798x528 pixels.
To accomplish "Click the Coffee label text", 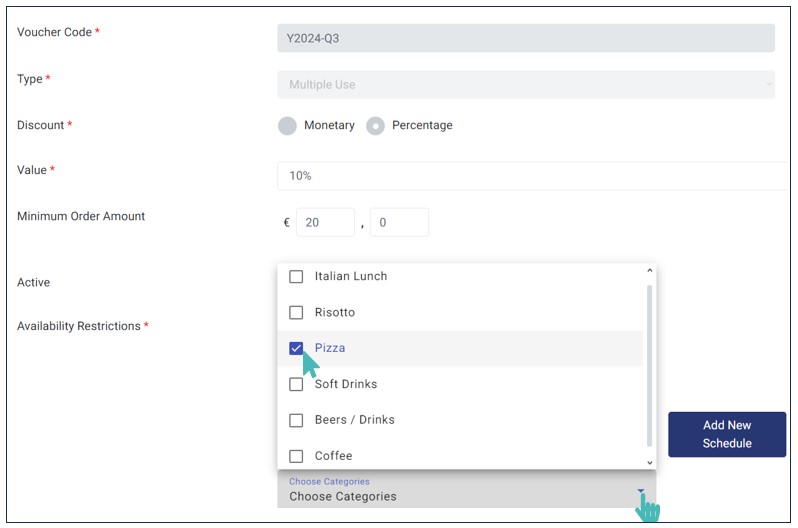I will pos(333,456).
